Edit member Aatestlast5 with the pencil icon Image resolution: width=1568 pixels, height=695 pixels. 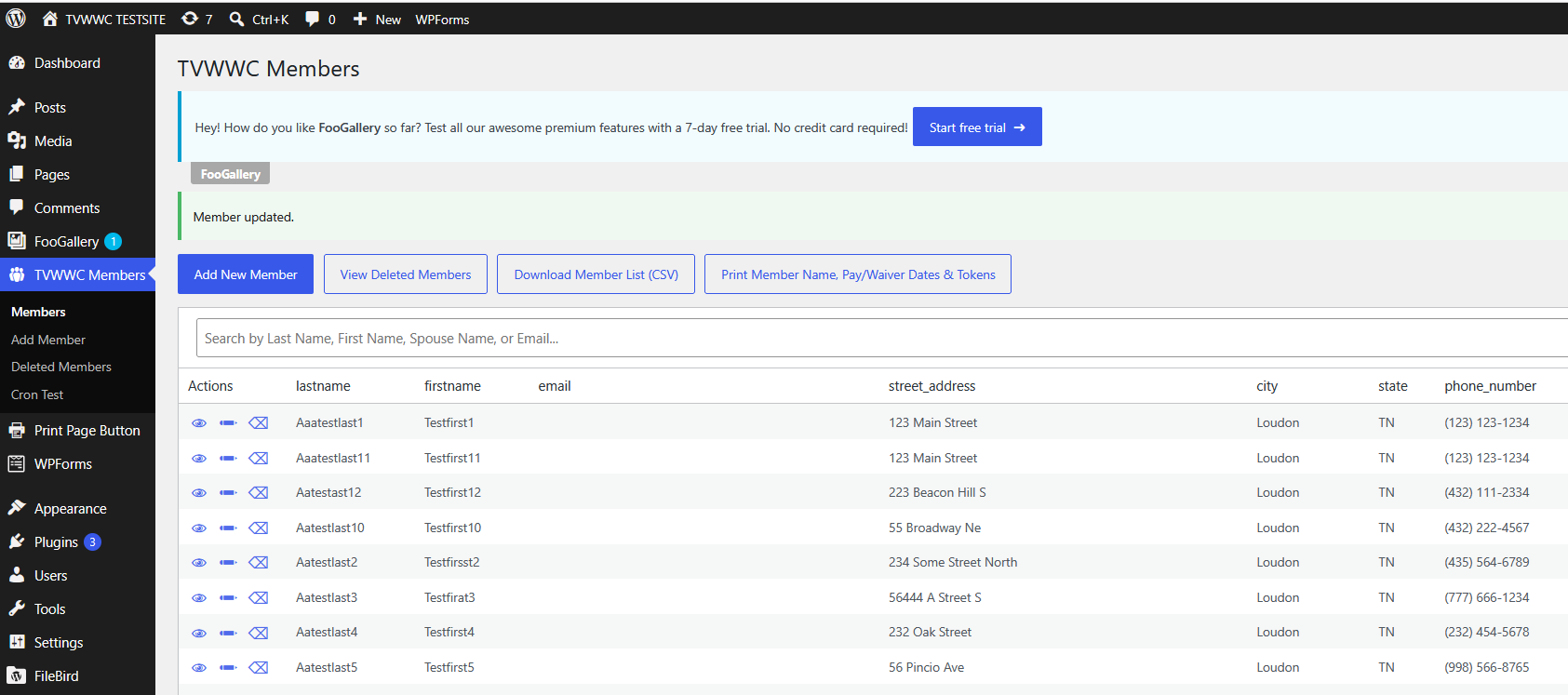228,667
